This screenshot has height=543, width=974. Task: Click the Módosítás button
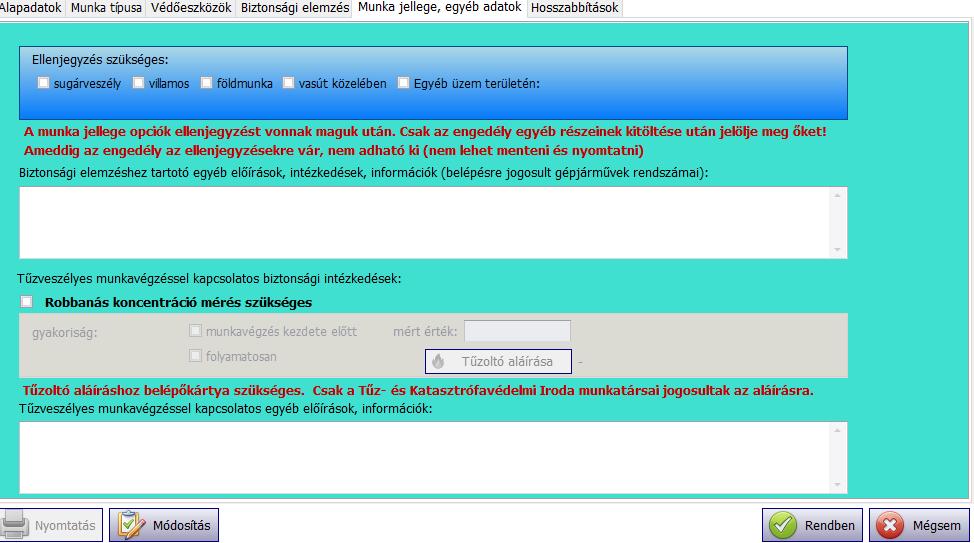coord(164,525)
